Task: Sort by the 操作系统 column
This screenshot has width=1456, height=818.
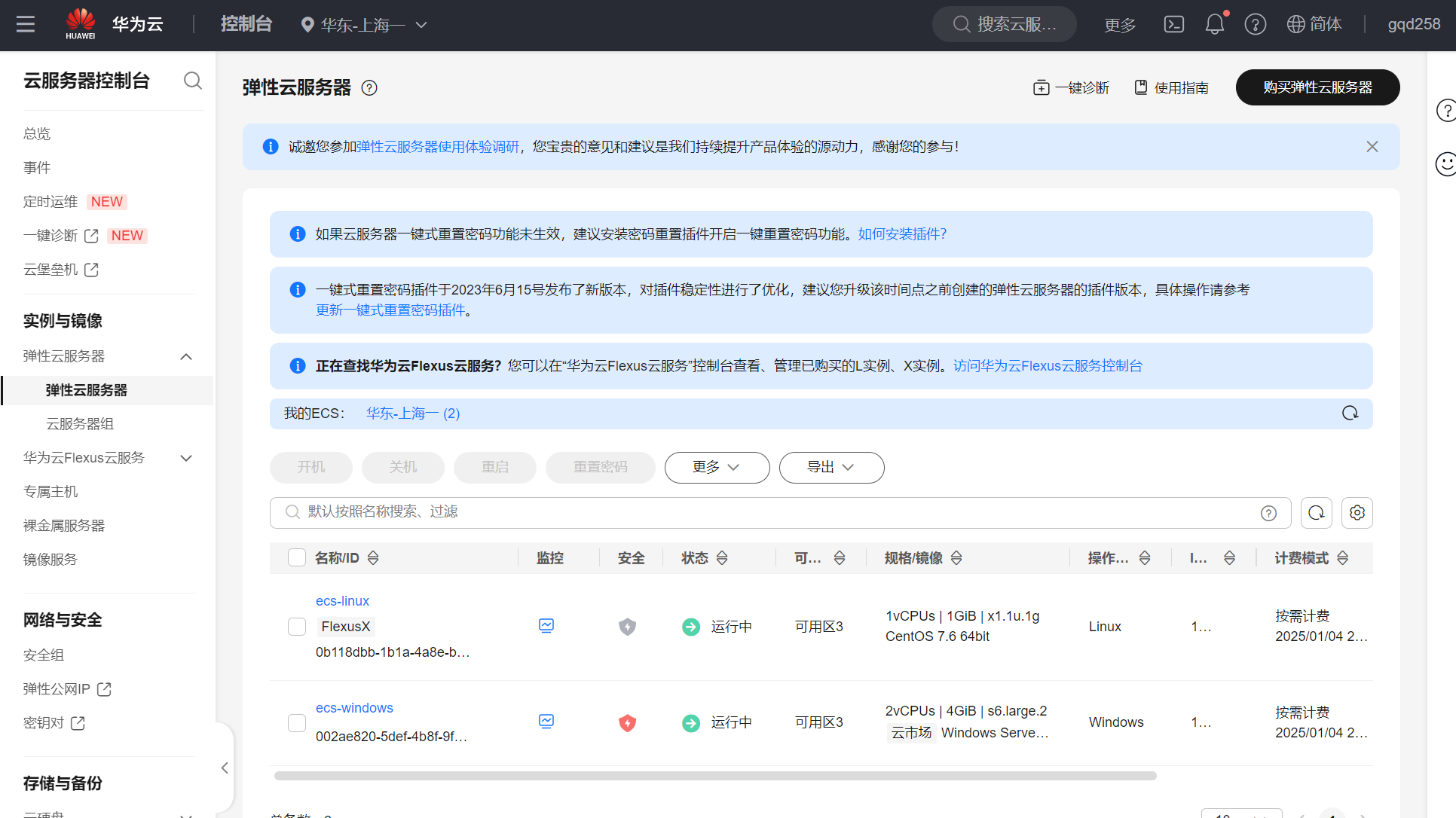Action: (x=1145, y=558)
